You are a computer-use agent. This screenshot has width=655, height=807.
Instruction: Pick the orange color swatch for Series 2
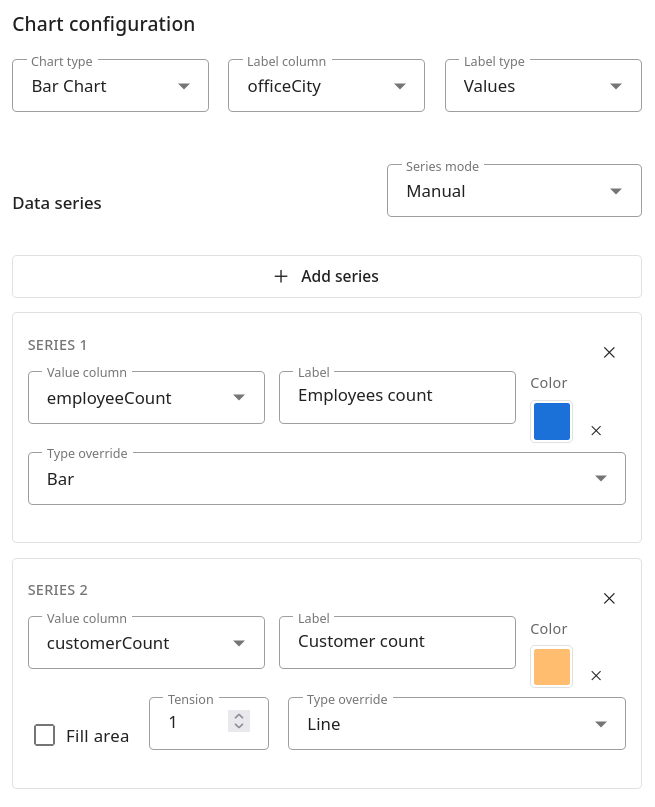click(552, 667)
